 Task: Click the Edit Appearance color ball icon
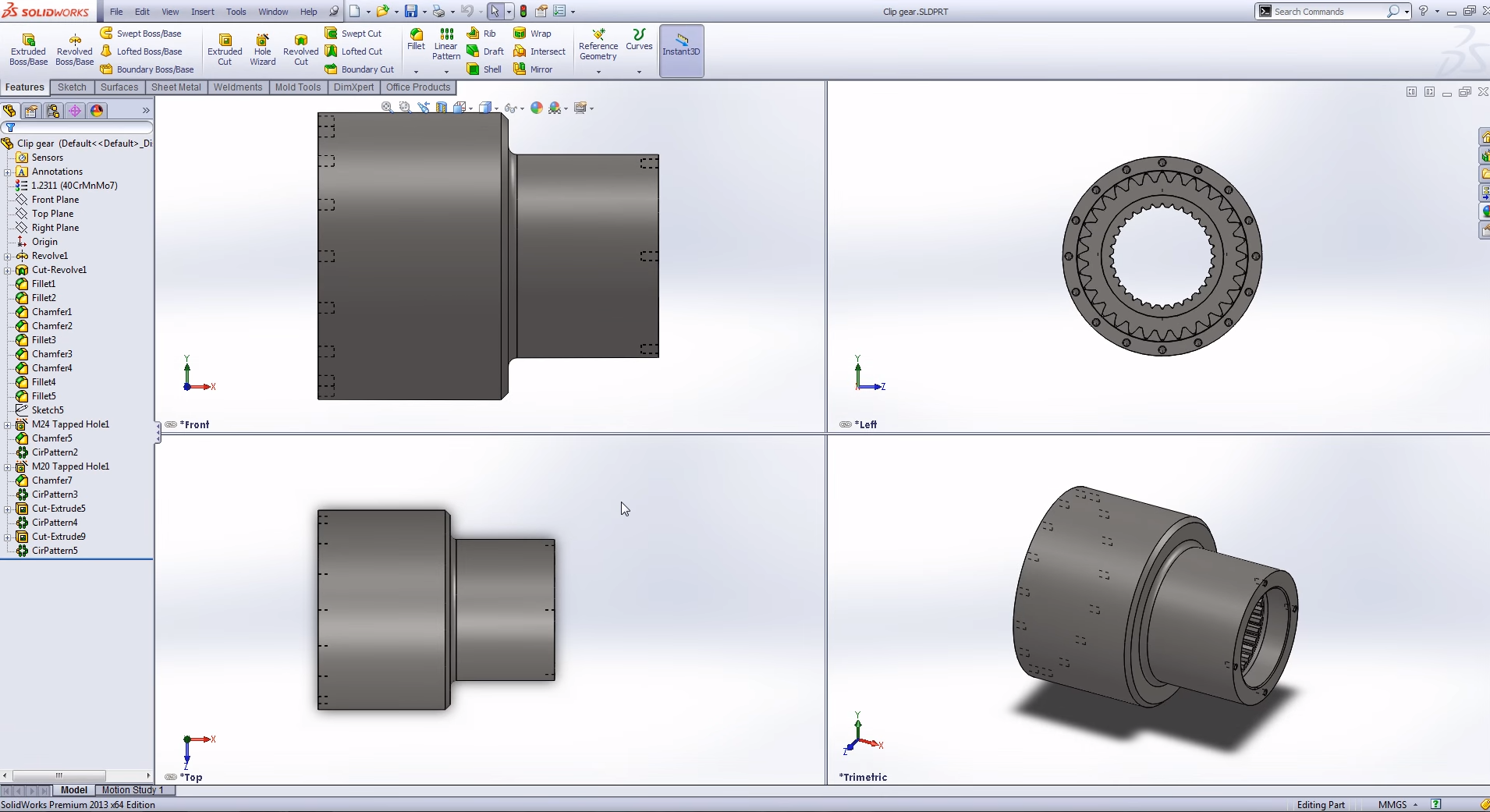(537, 108)
